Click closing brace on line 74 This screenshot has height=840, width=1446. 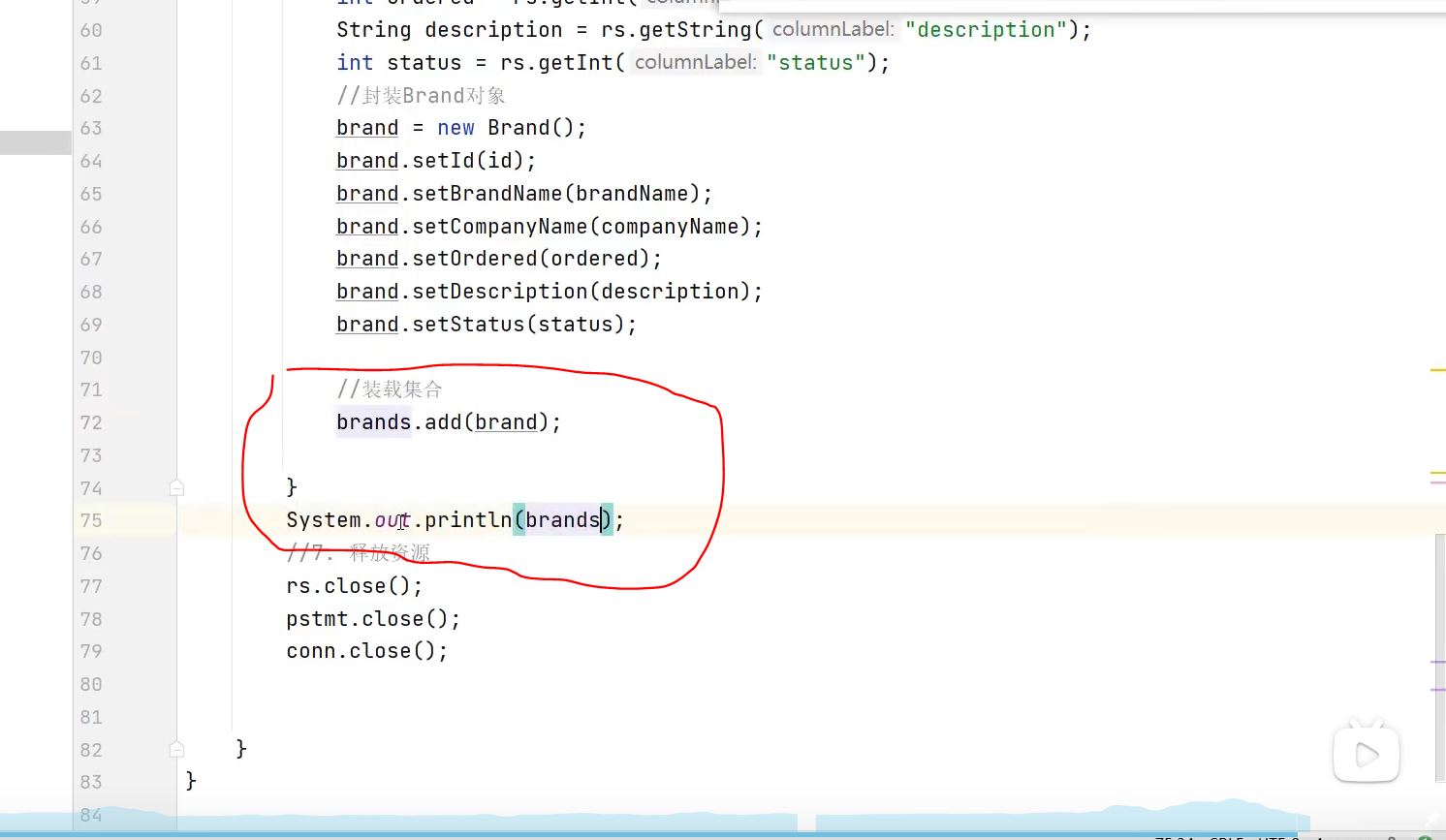point(292,487)
